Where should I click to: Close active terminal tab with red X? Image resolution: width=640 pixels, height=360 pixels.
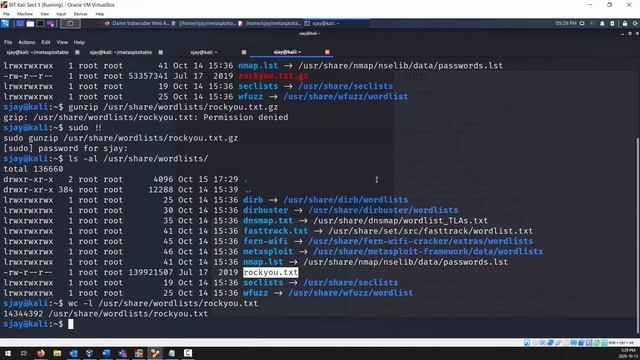point(327,52)
